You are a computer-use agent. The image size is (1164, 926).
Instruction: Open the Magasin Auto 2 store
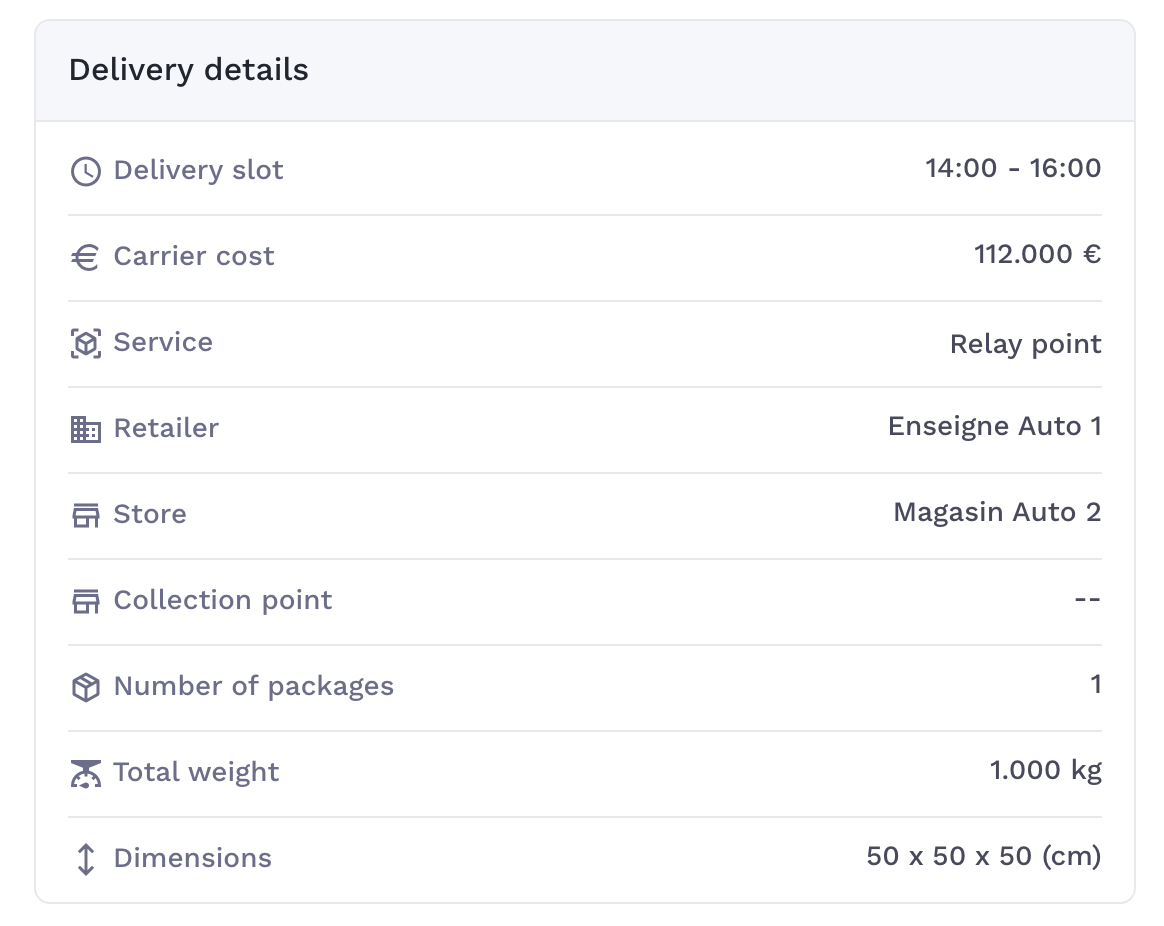[x=997, y=512]
